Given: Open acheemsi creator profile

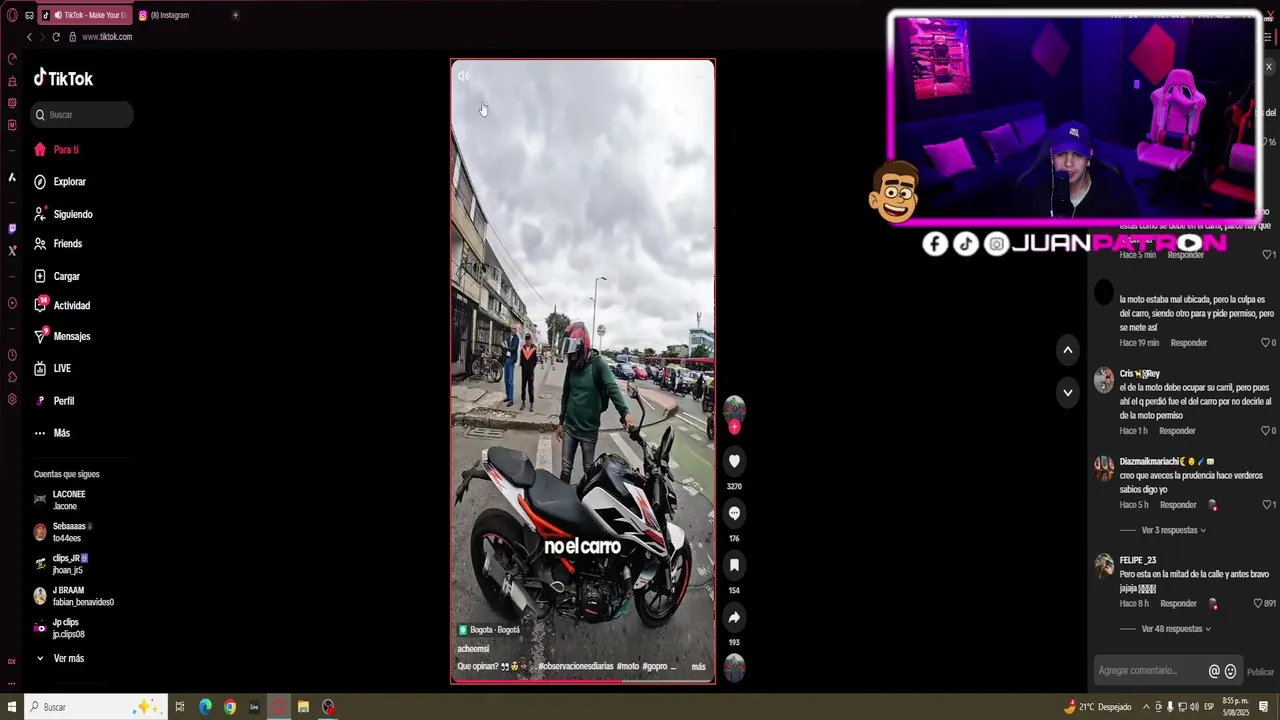Looking at the screenshot, I should pos(473,649).
